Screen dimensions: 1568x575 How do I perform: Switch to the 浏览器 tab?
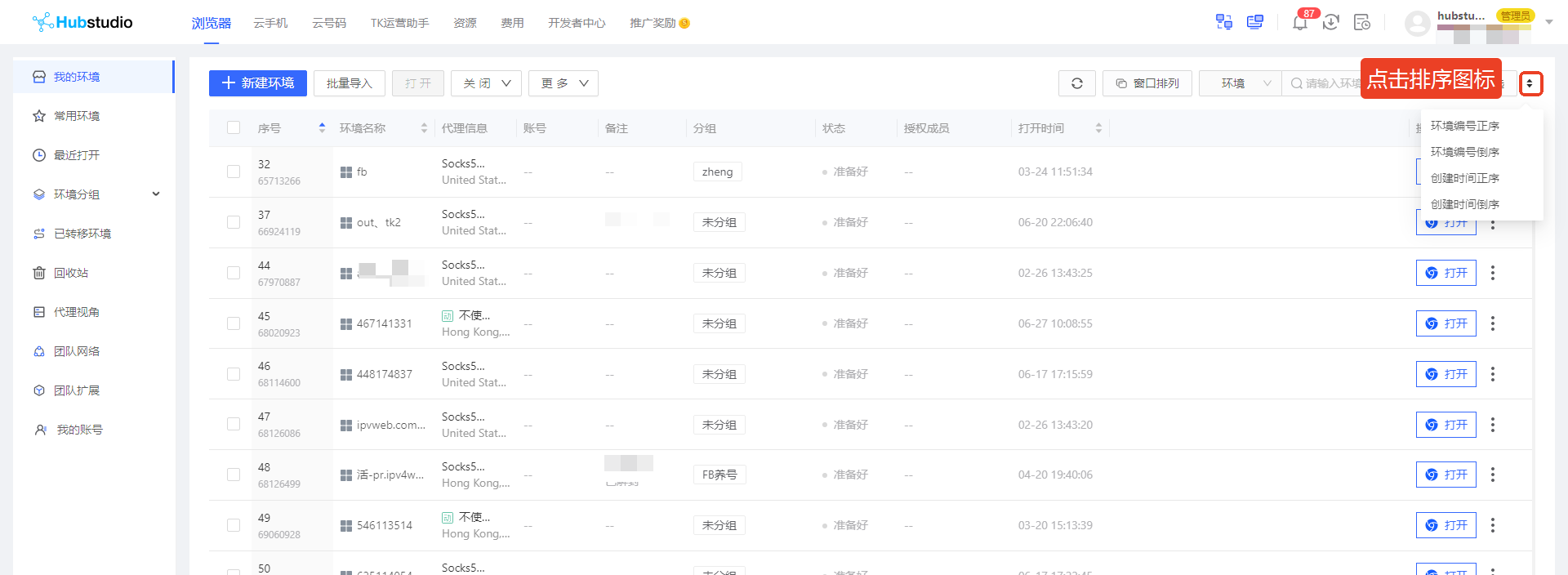point(212,23)
